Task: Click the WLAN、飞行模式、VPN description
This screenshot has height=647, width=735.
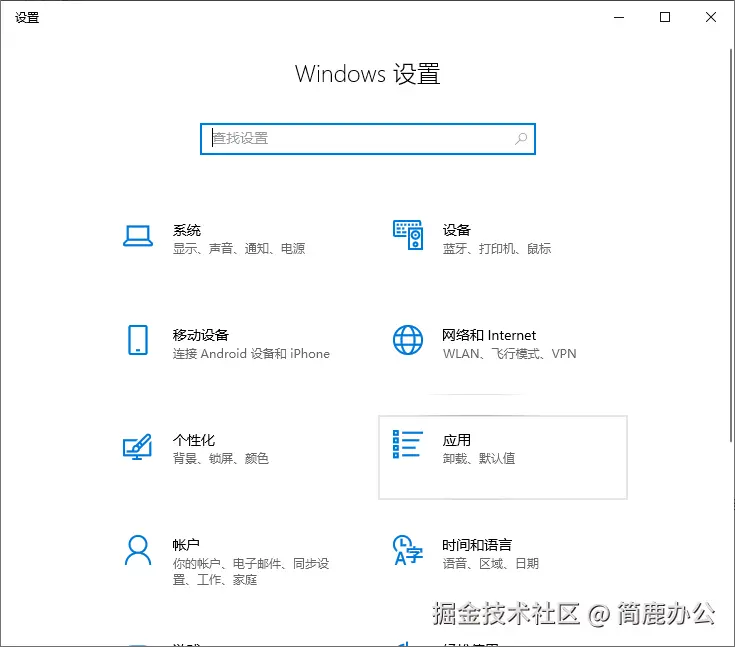Action: pyautogui.click(x=510, y=354)
